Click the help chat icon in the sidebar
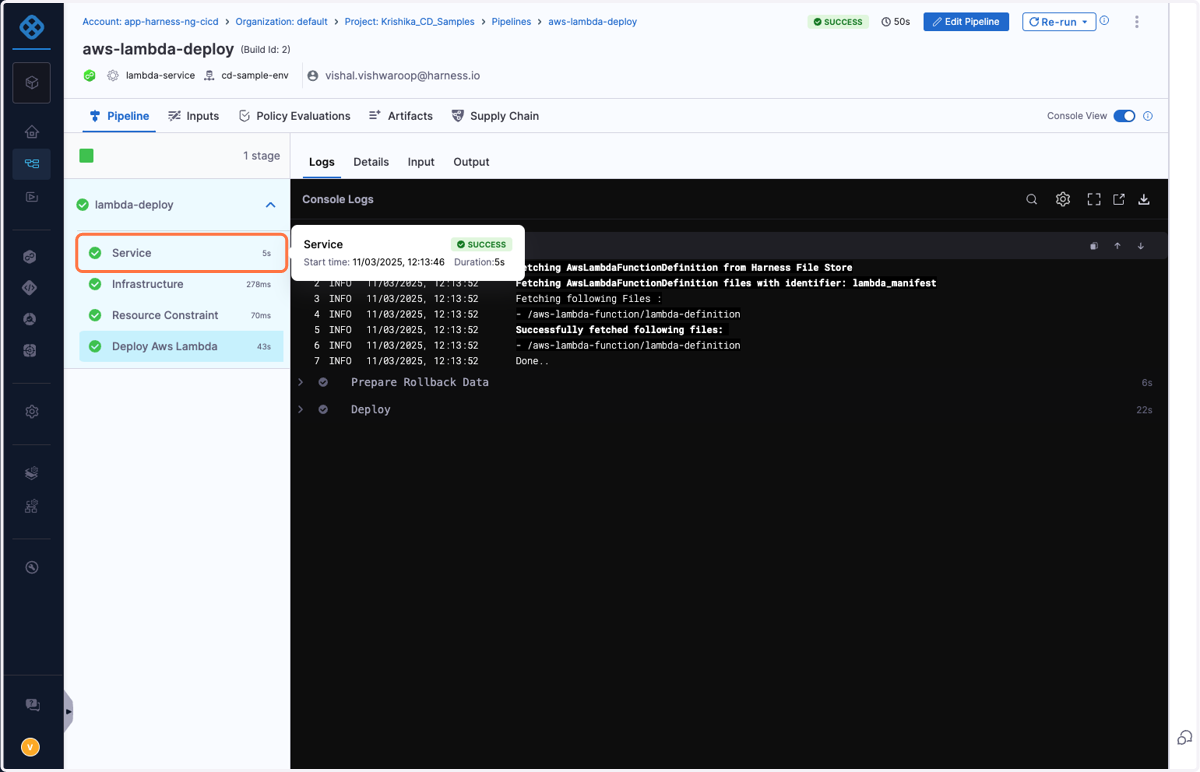This screenshot has height=772, width=1200. (32, 705)
